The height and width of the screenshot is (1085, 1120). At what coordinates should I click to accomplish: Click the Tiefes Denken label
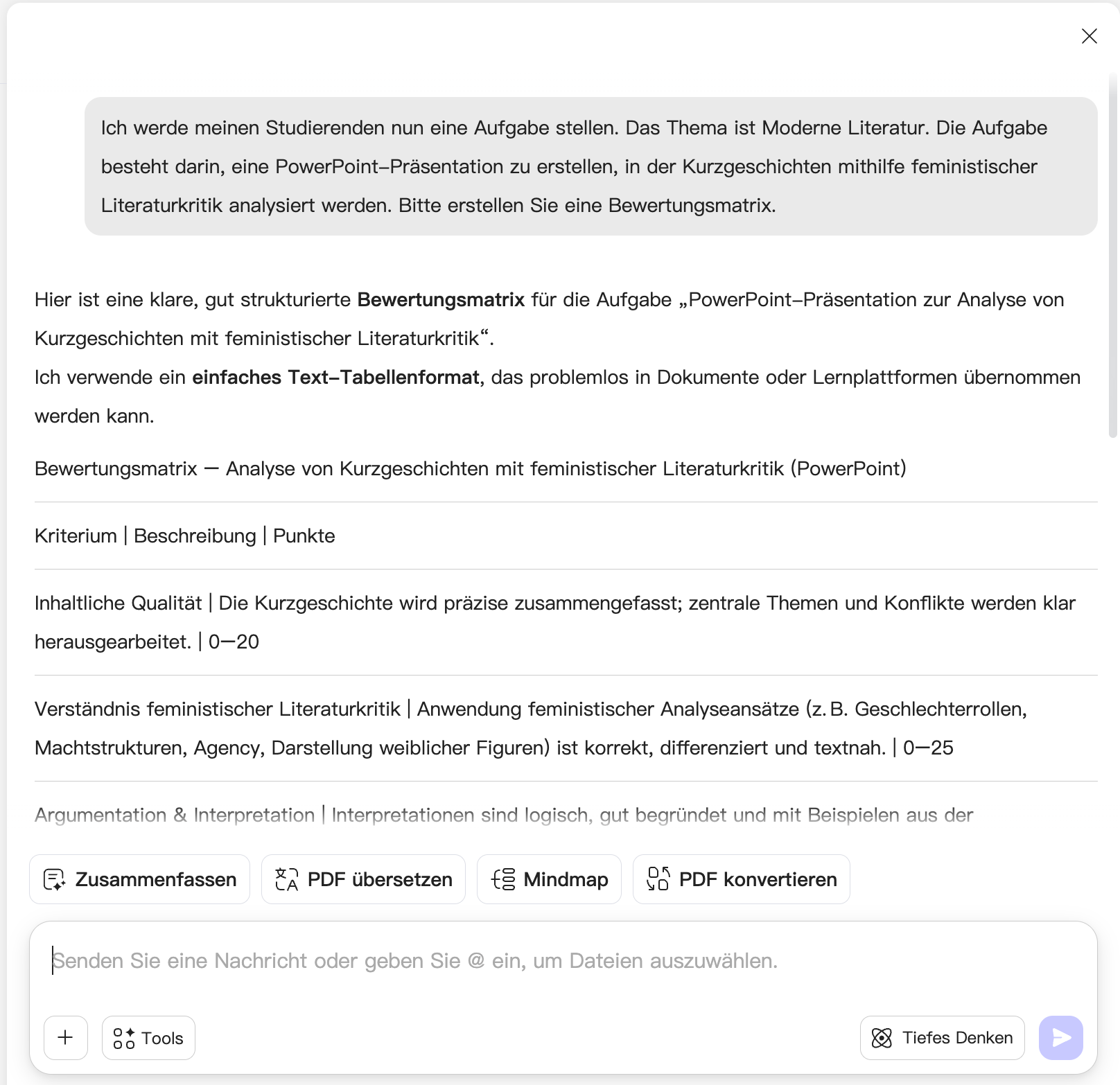point(957,1037)
